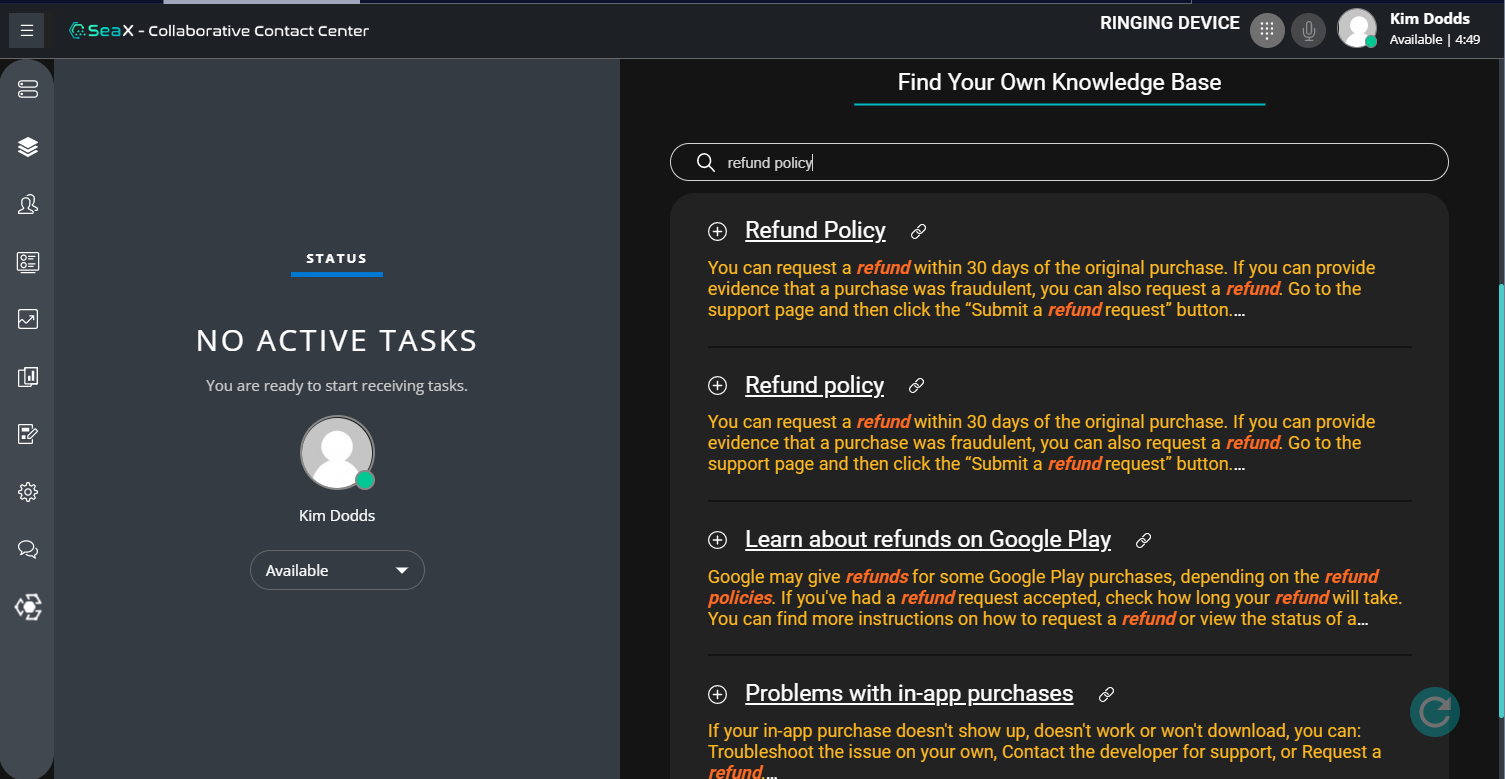Toggle the microphone mute button
Screen dimensions: 1505x779
pos(1307,31)
